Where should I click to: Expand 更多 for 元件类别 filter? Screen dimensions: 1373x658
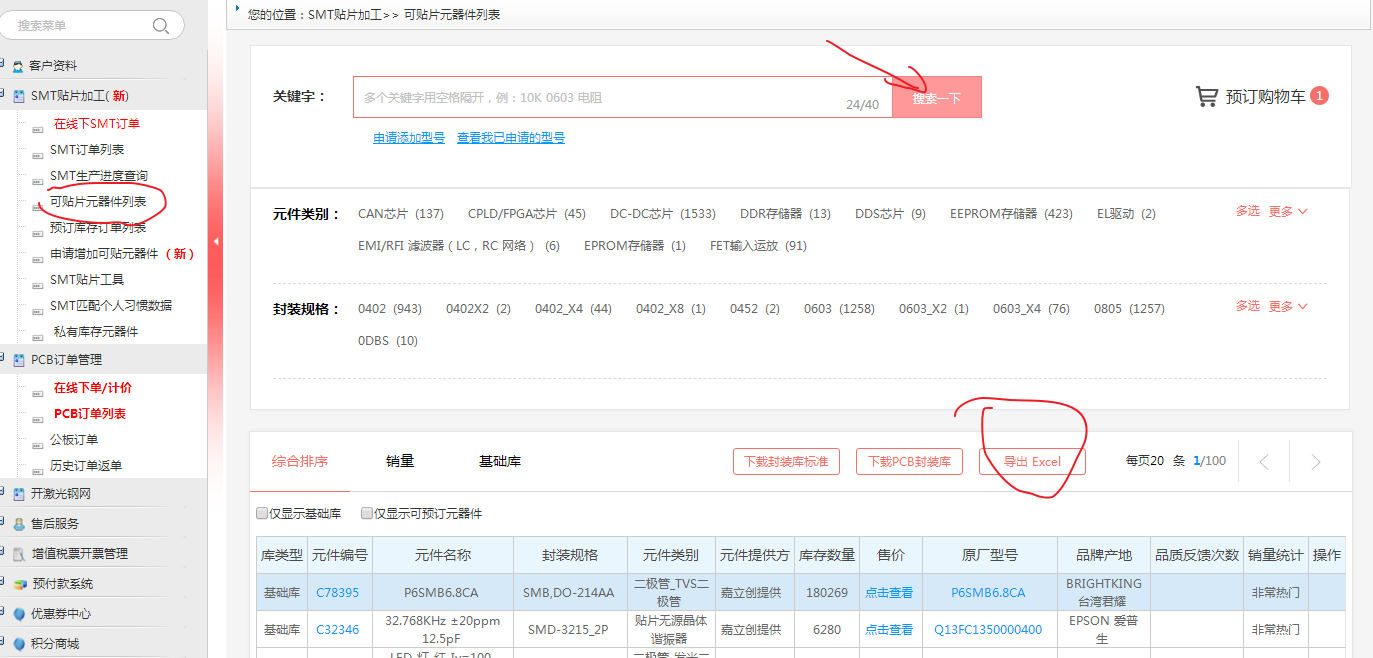click(1288, 211)
